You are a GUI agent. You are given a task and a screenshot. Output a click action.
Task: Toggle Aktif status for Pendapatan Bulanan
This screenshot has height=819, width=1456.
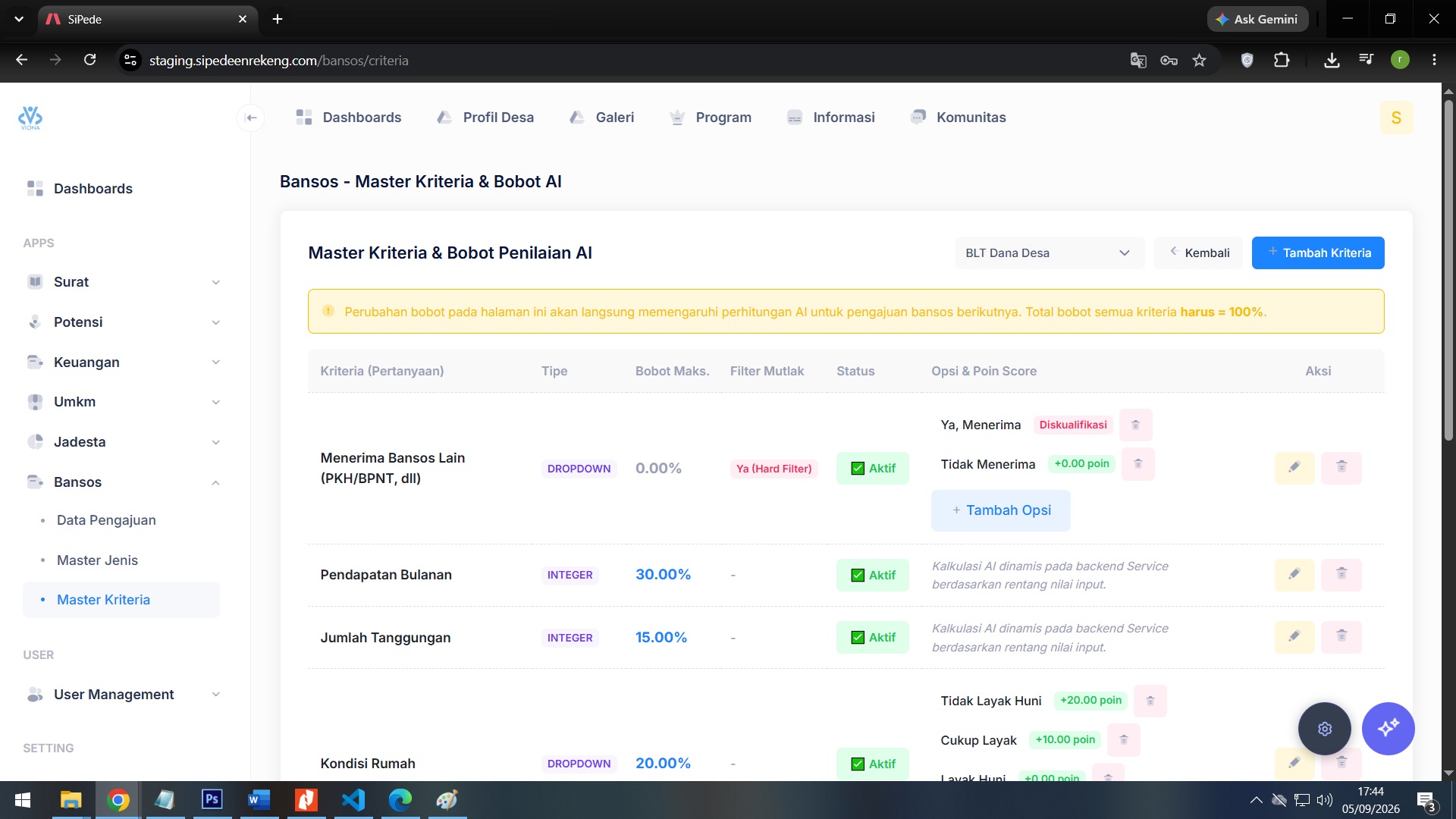click(x=873, y=575)
